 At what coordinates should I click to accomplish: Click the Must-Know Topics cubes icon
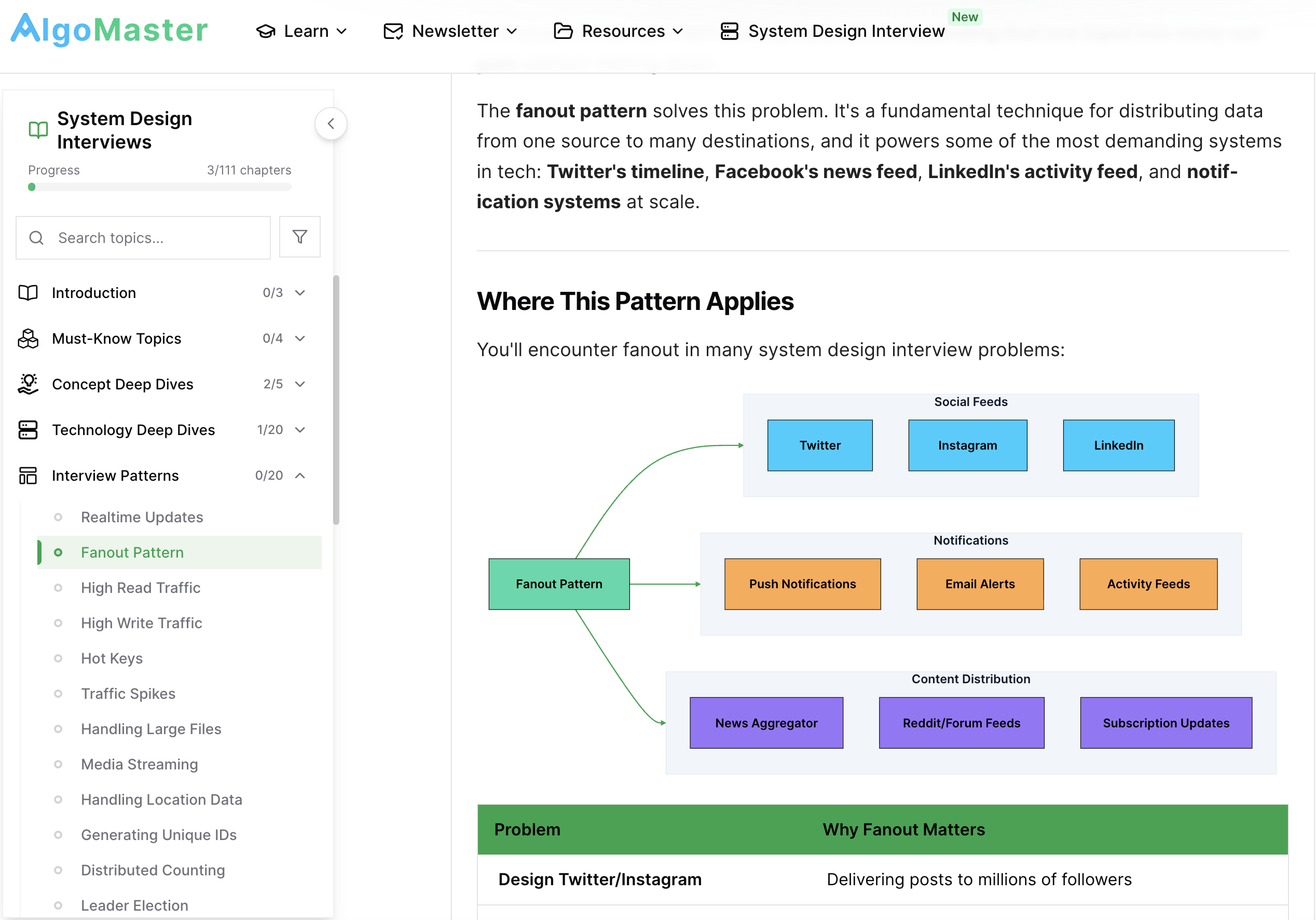point(28,339)
